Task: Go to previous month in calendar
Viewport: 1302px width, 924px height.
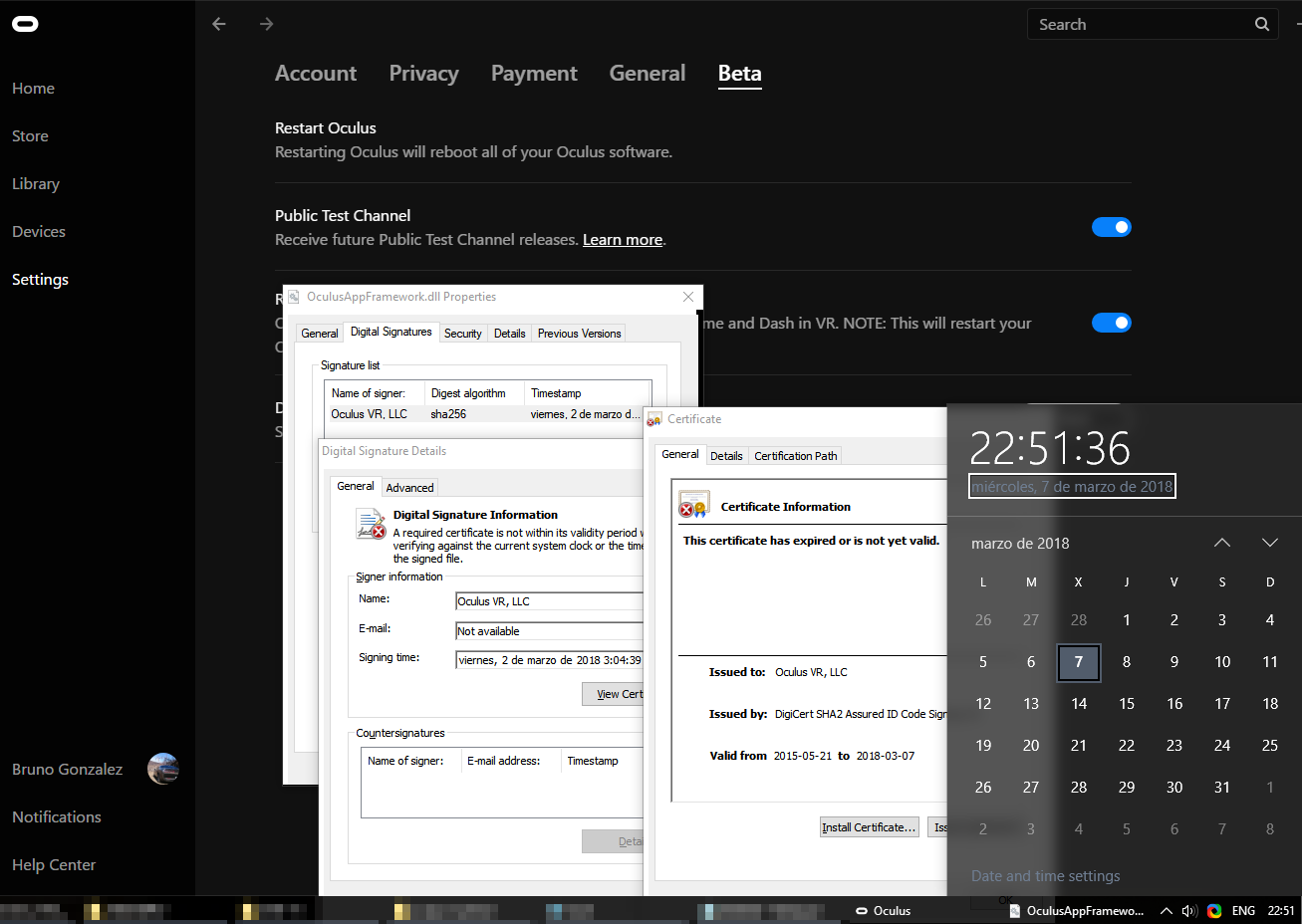Action: tap(1222, 543)
